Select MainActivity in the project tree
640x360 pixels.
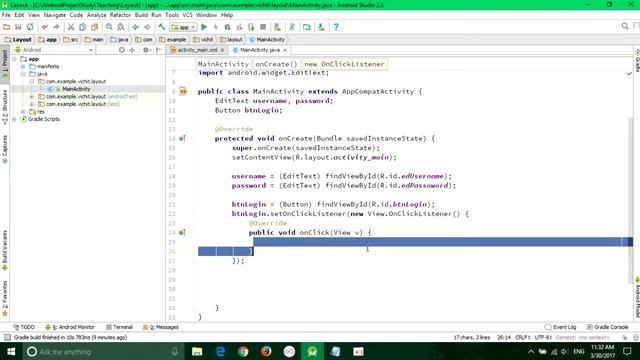pyautogui.click(x=76, y=89)
